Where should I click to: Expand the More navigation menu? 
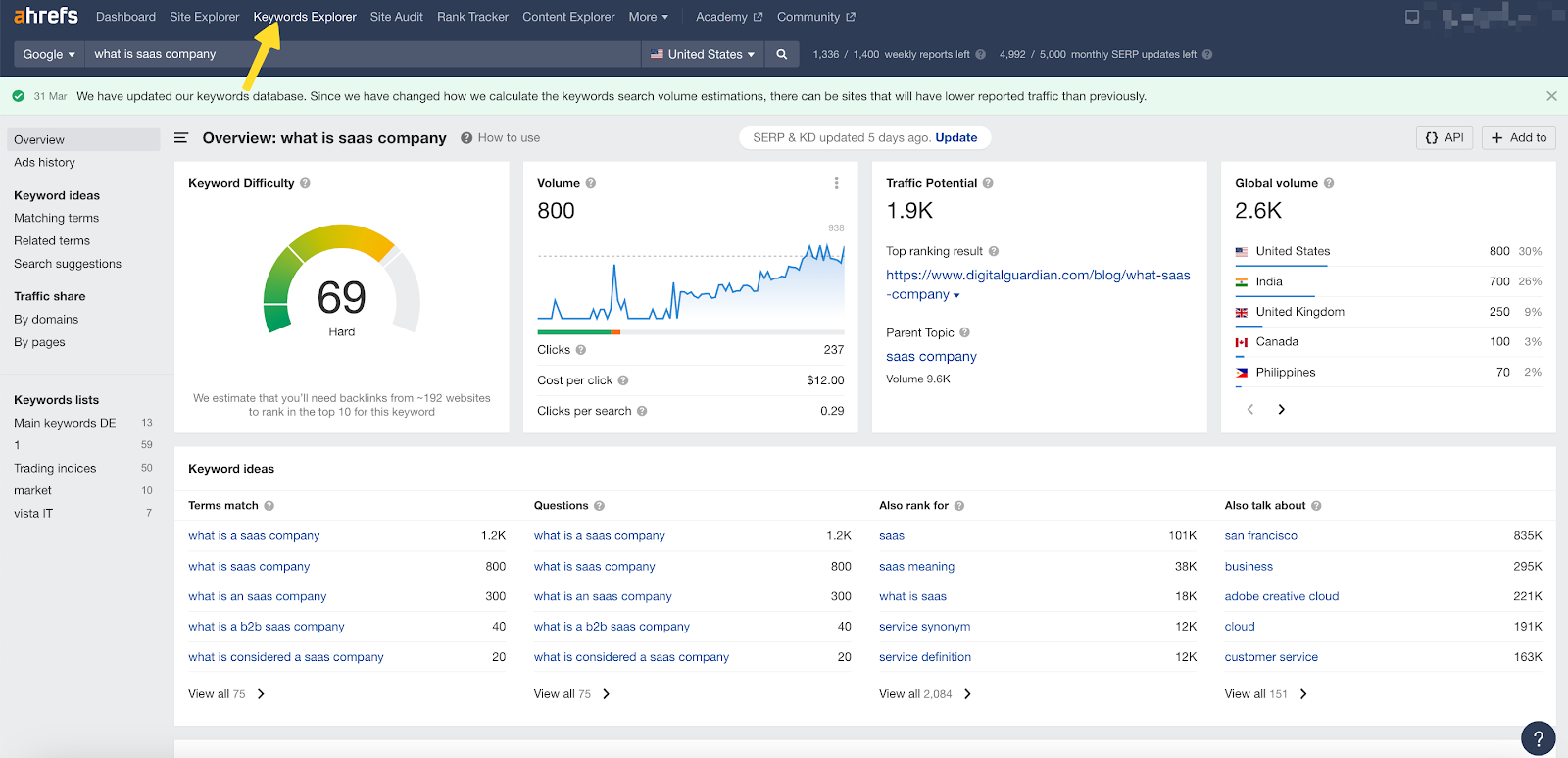tap(648, 17)
